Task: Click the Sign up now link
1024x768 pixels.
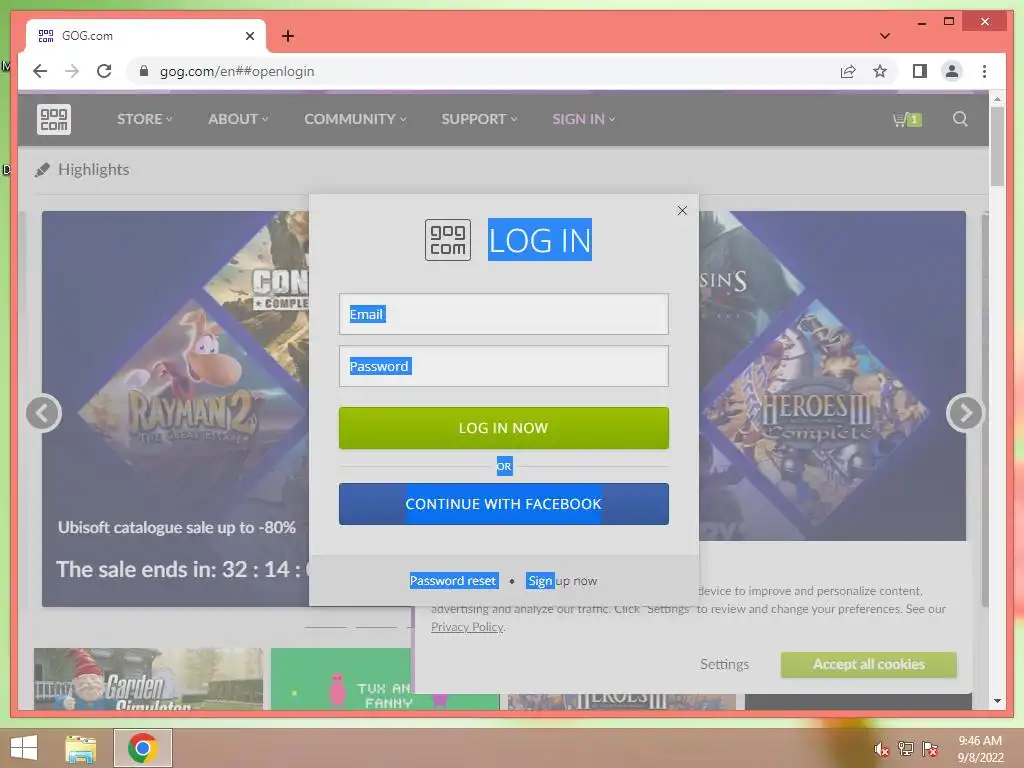Action: [x=562, y=581]
